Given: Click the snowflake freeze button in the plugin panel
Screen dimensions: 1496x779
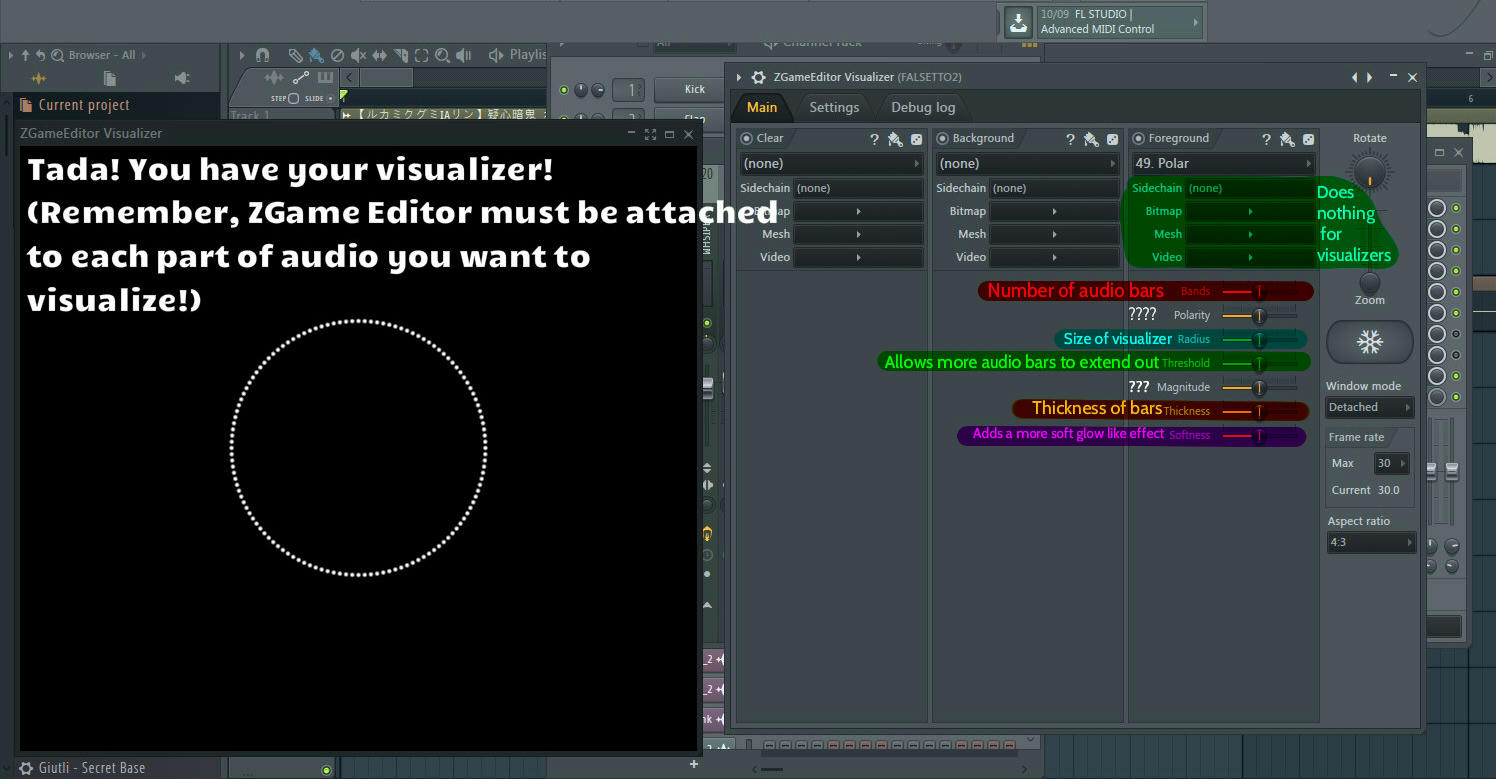Looking at the screenshot, I should tap(1369, 341).
